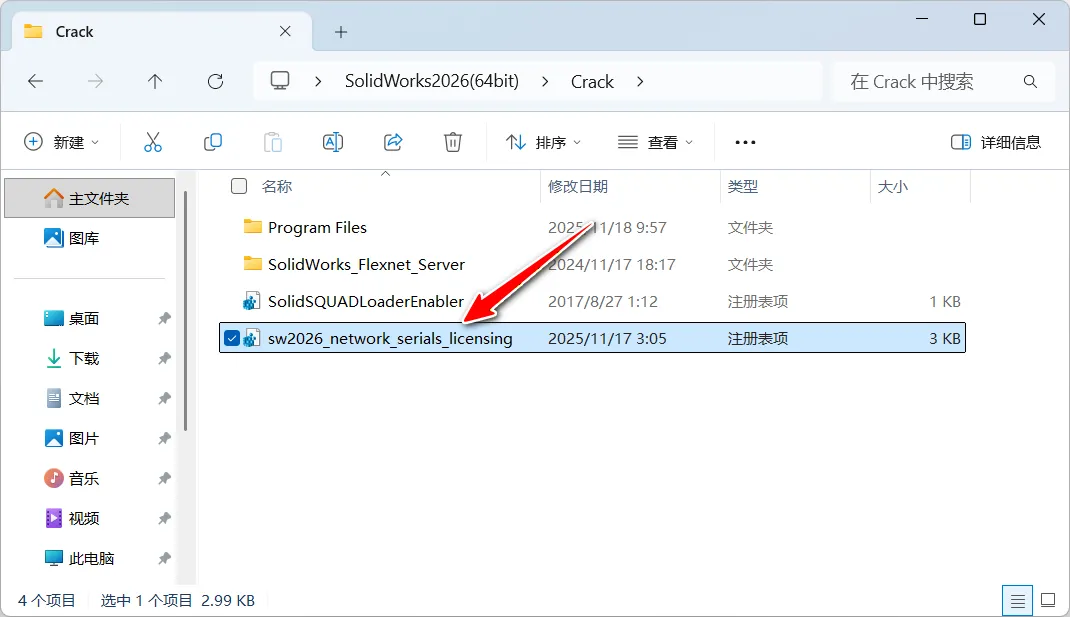Click the date 2017/8/27 1:12
This screenshot has height=617, width=1070.
click(603, 301)
